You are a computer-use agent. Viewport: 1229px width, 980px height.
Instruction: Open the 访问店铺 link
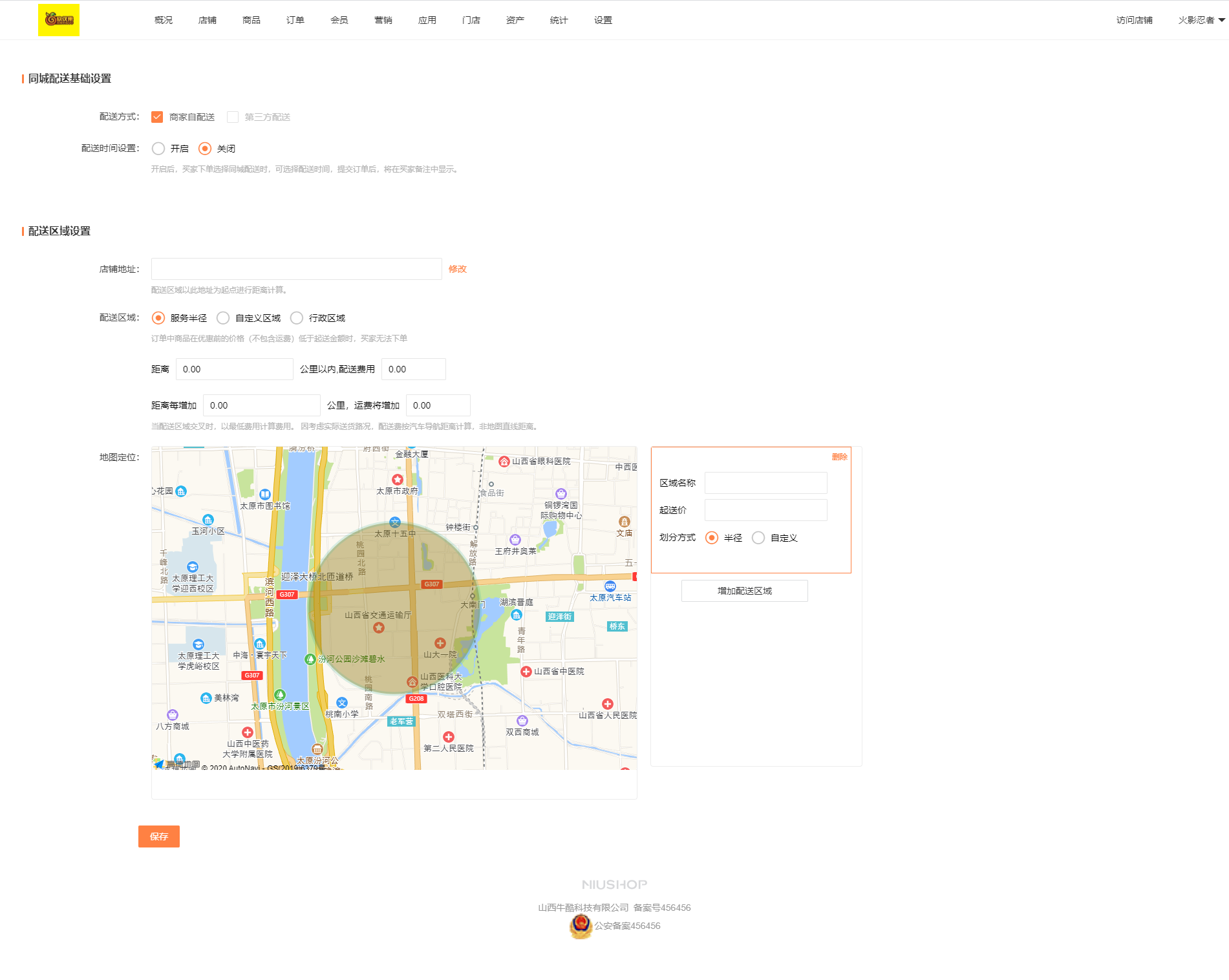(1135, 20)
